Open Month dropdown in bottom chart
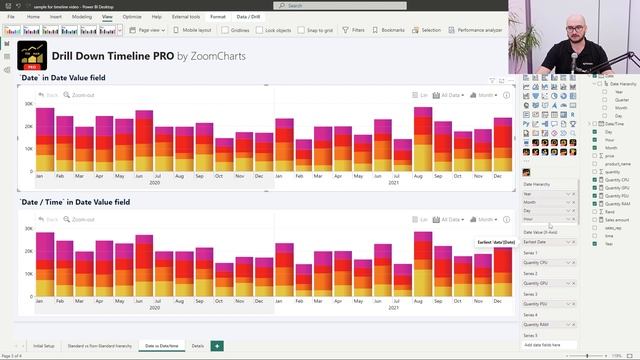Viewport: 640px width, 360px height. click(484, 220)
